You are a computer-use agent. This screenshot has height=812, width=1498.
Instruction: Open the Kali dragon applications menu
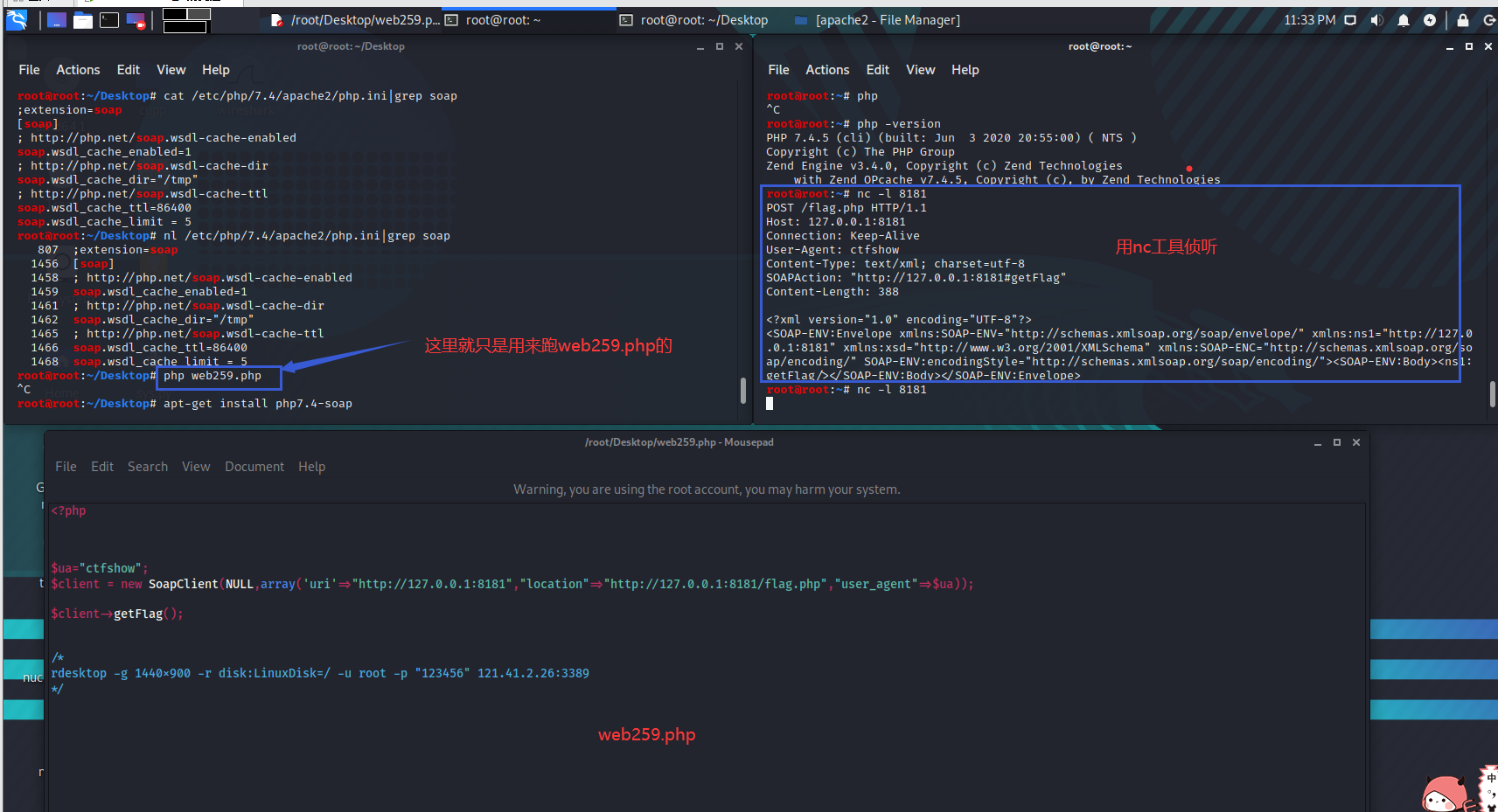coord(16,19)
